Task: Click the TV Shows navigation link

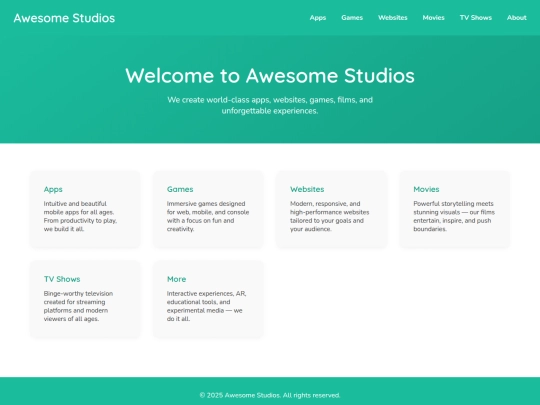Action: tap(476, 18)
